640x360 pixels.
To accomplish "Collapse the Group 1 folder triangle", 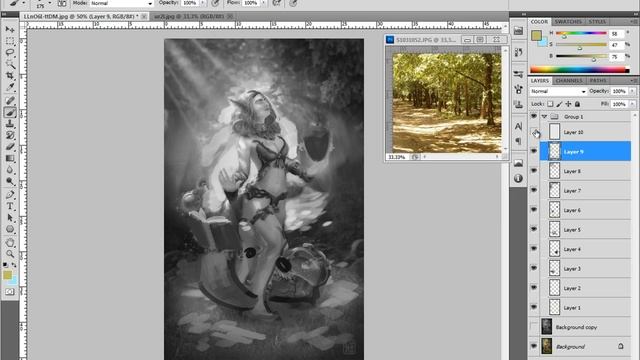I will click(544, 117).
